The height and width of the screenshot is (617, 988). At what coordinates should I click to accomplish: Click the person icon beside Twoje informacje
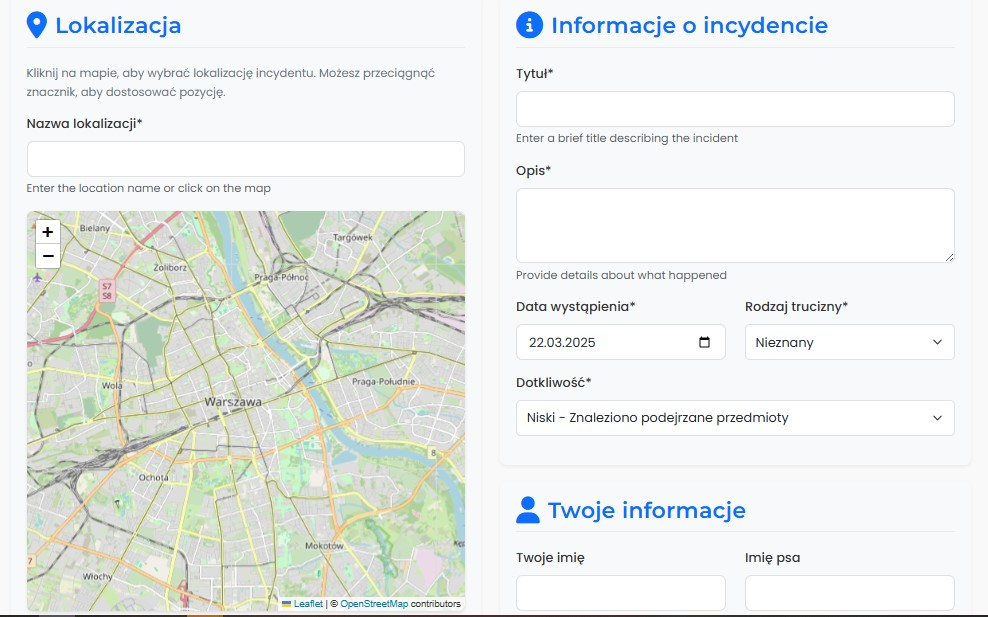pyautogui.click(x=527, y=510)
